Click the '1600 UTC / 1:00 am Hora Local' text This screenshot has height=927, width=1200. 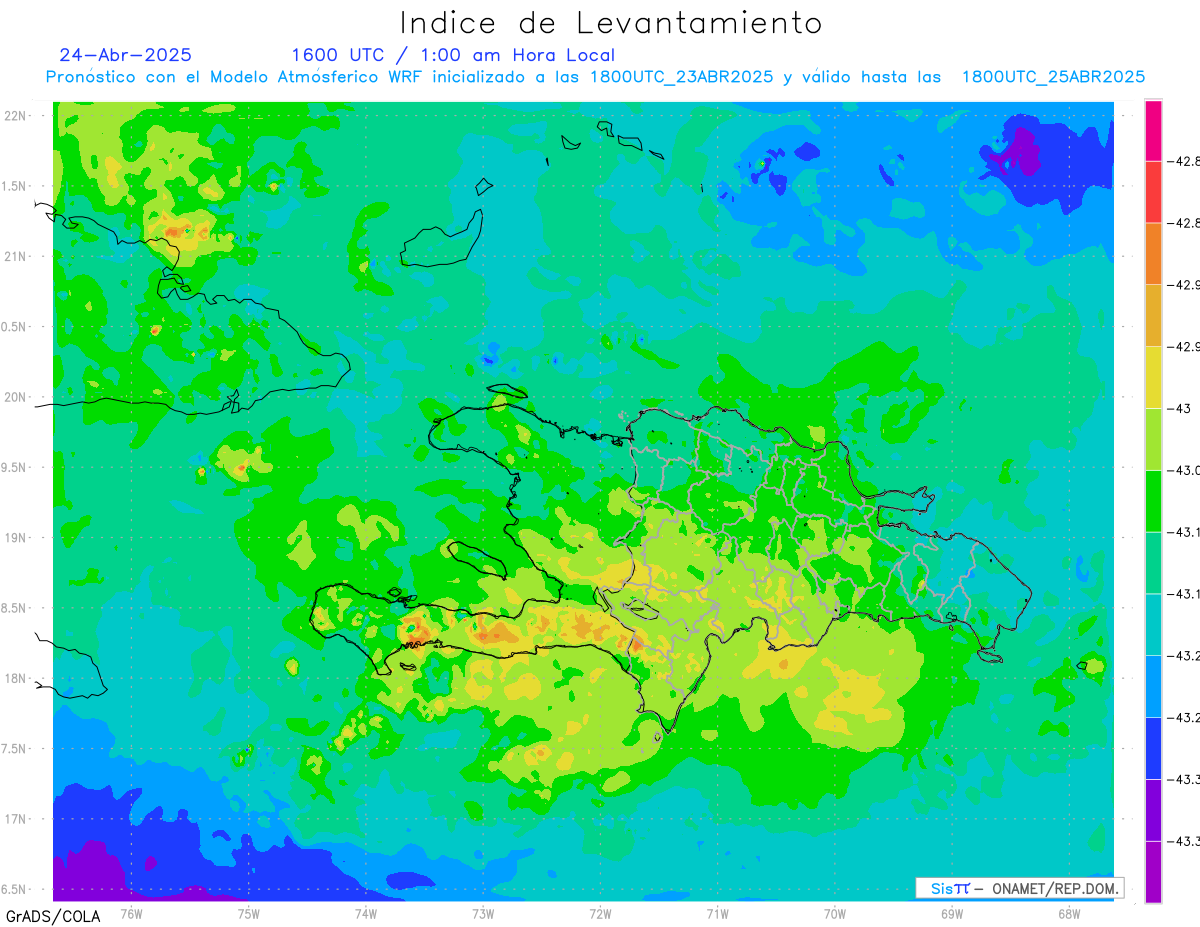coord(453,55)
